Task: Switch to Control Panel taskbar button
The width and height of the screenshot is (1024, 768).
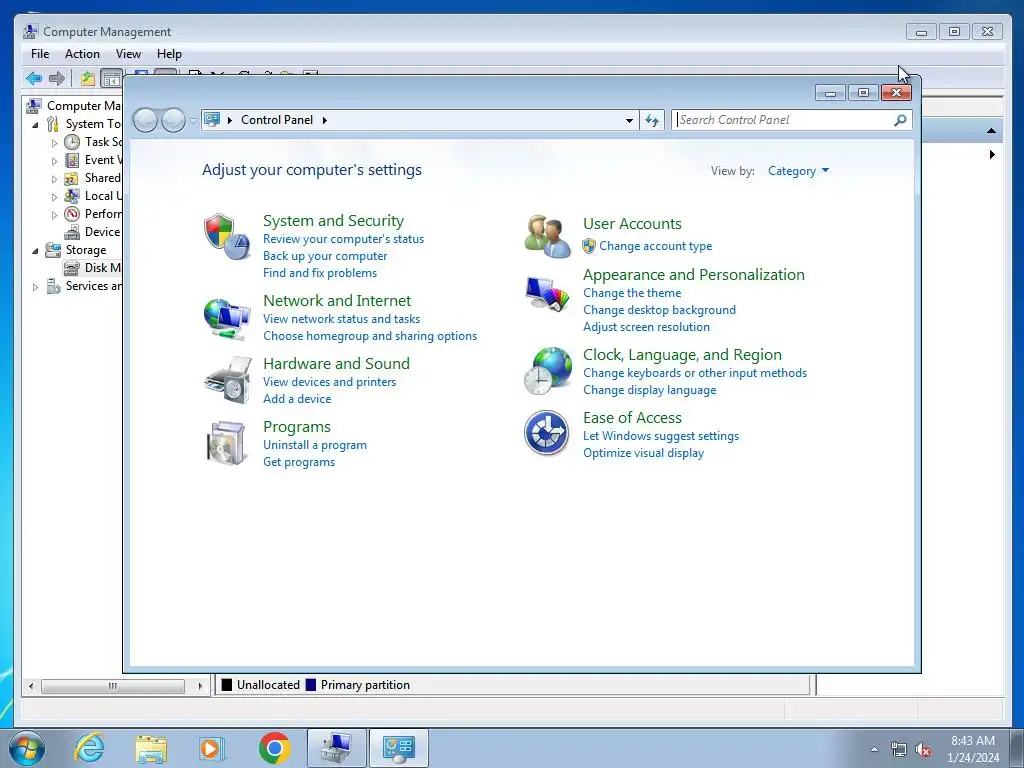Action: [x=399, y=748]
